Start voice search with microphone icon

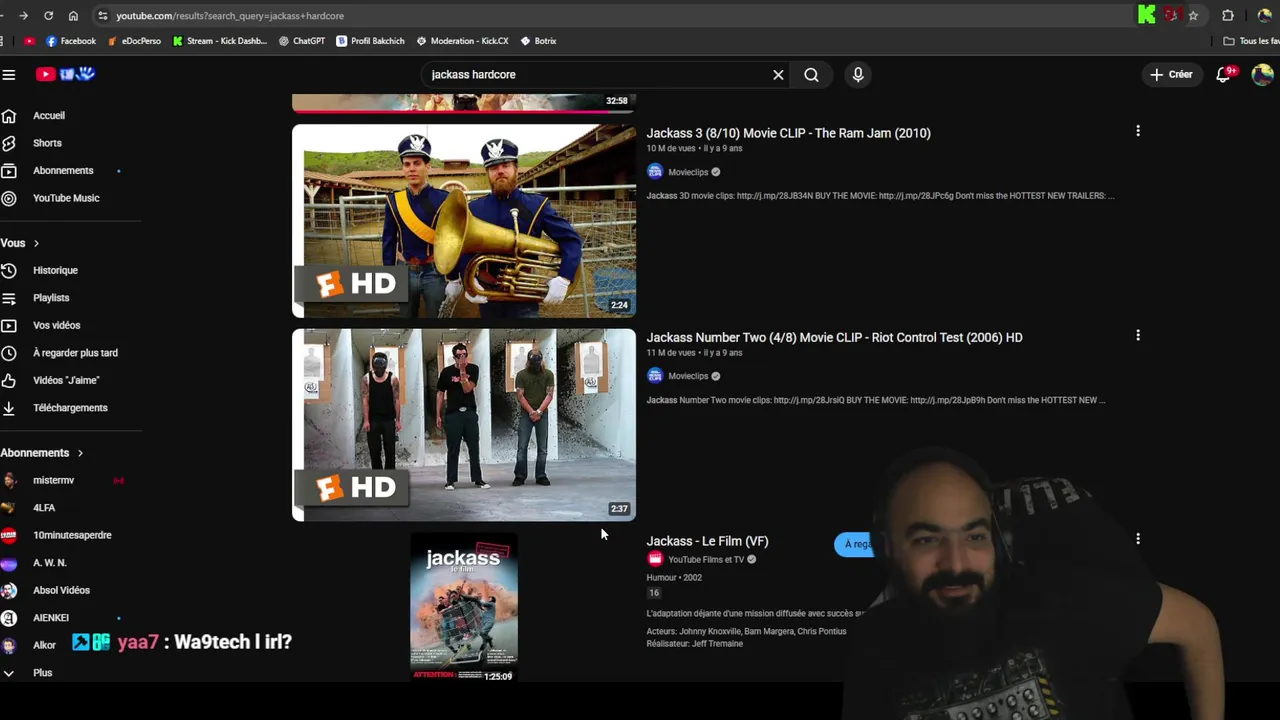tap(858, 75)
